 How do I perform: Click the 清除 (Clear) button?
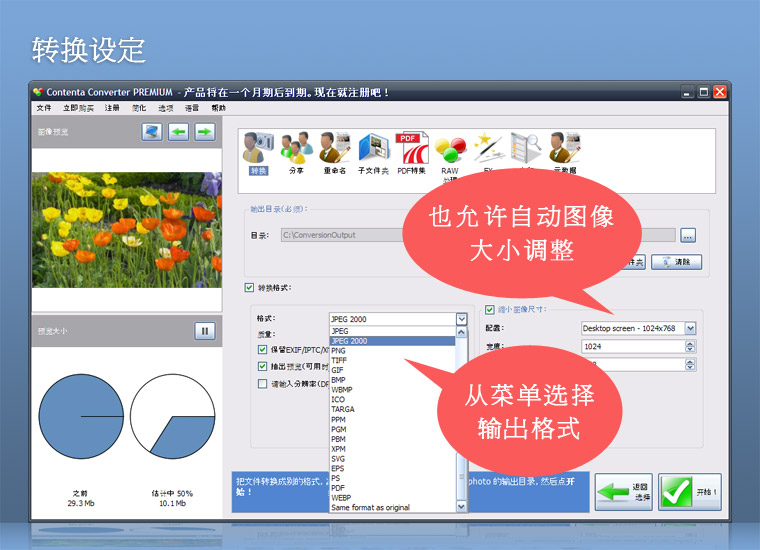(677, 262)
